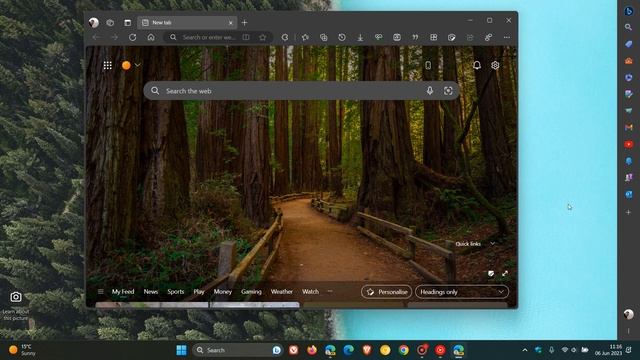
Task: Open YouTube icon in the sidebar
Action: coord(629,144)
